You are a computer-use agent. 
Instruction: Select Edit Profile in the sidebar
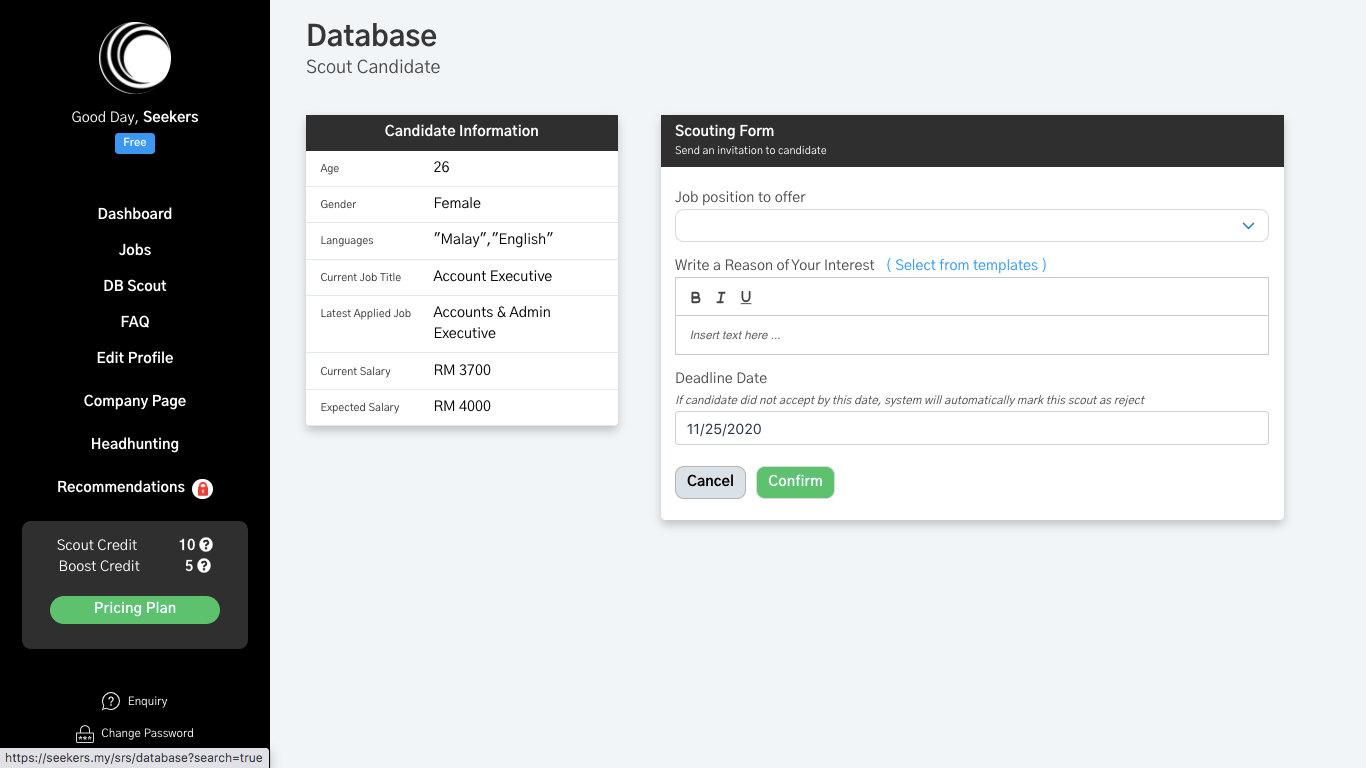[x=135, y=358]
